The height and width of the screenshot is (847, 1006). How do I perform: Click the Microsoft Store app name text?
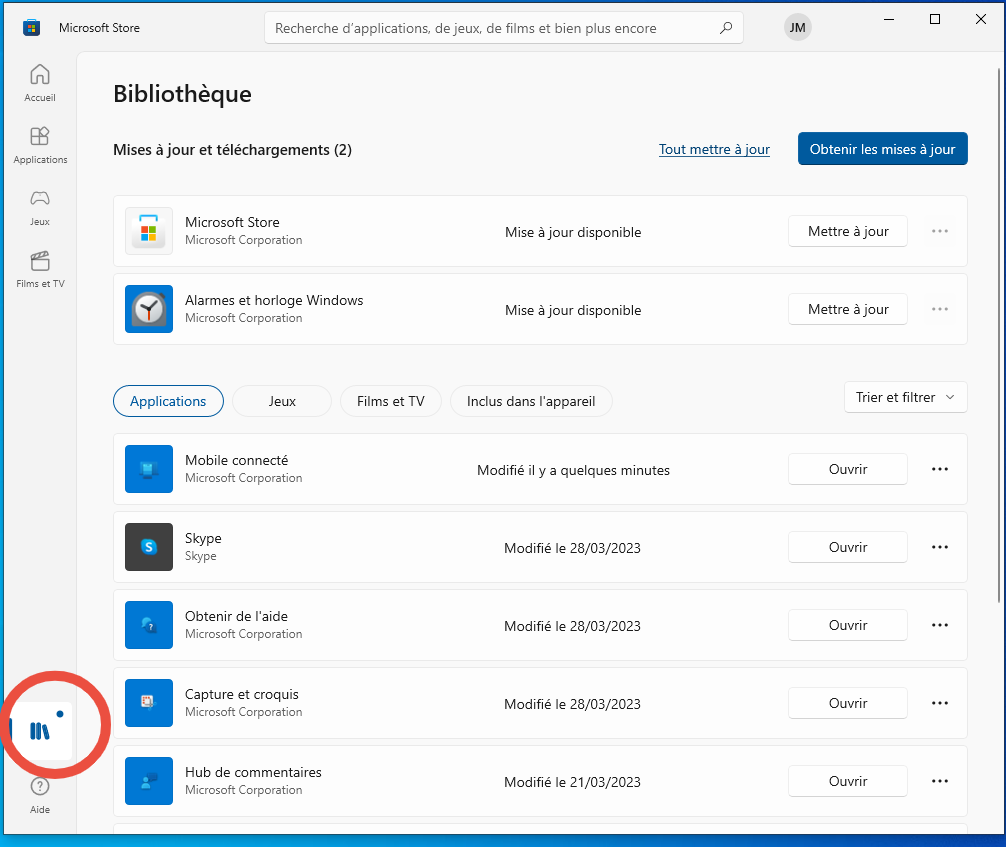(232, 222)
